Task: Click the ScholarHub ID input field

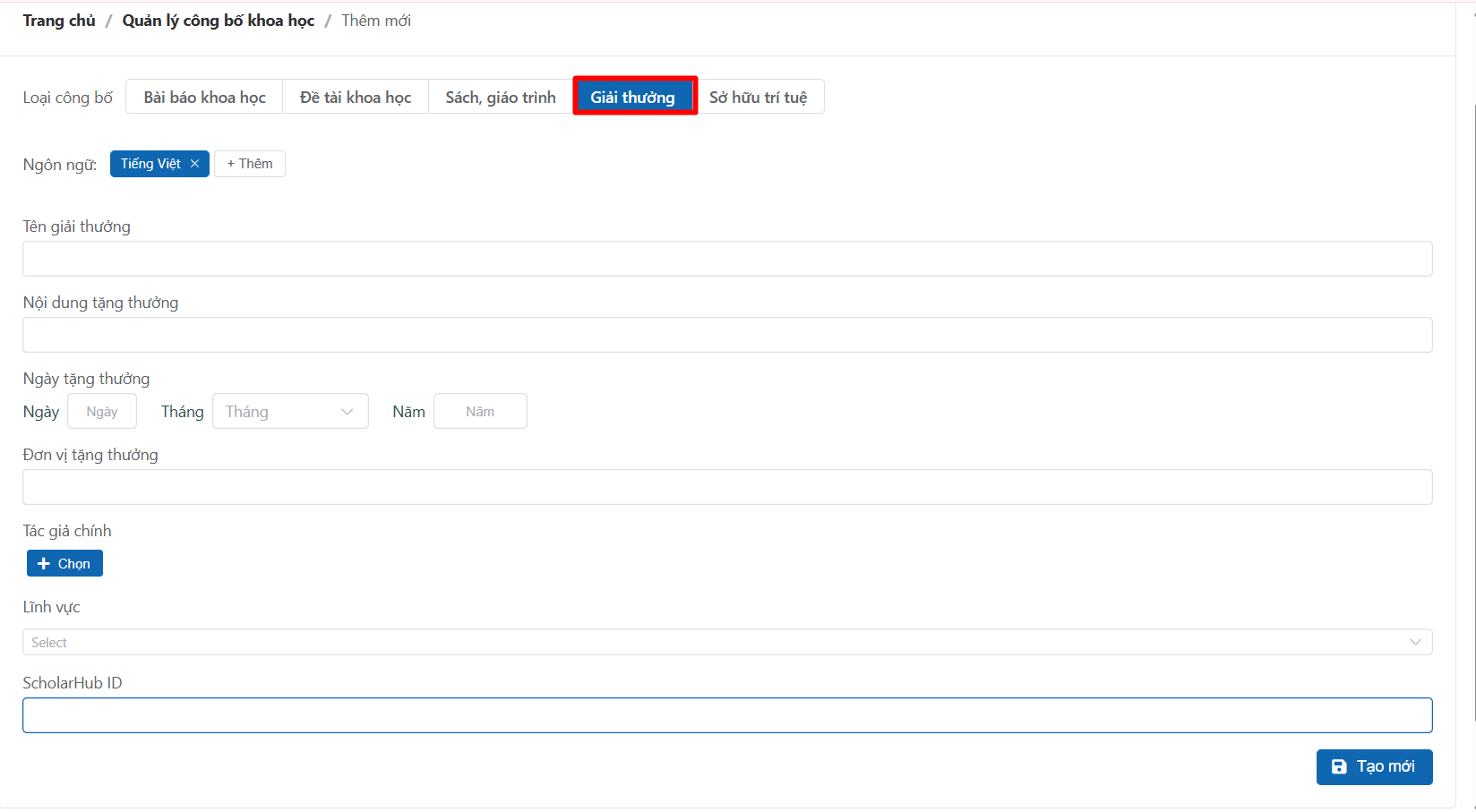Action: coord(726,715)
